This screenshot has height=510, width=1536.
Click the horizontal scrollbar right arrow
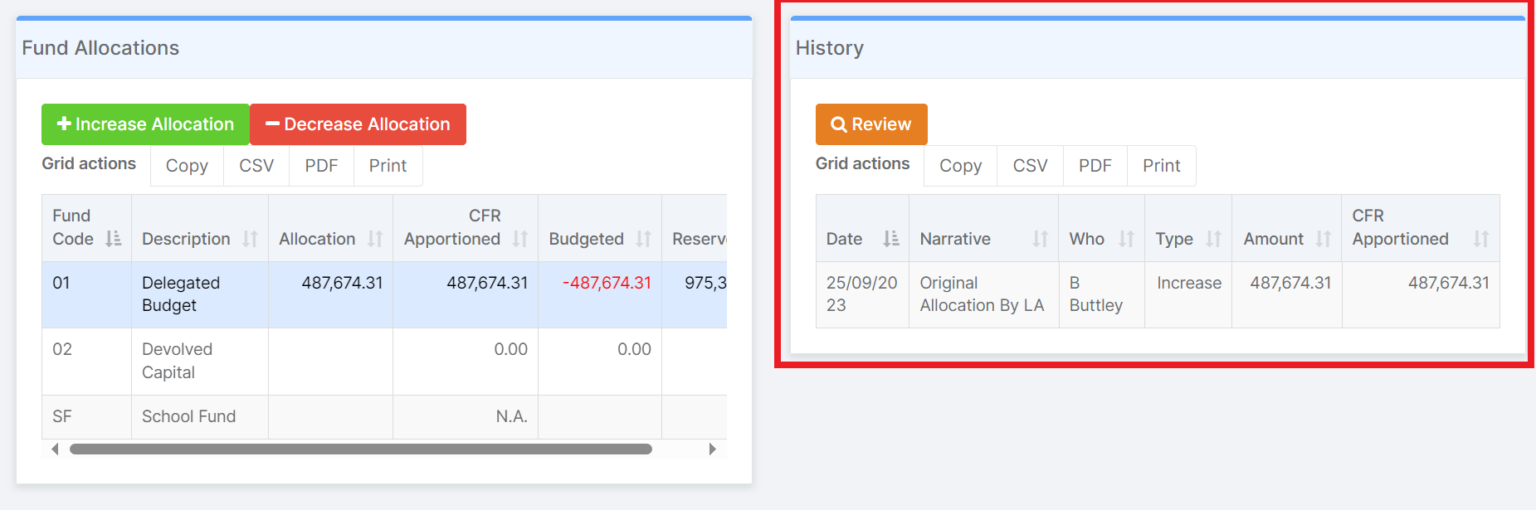tap(712, 450)
